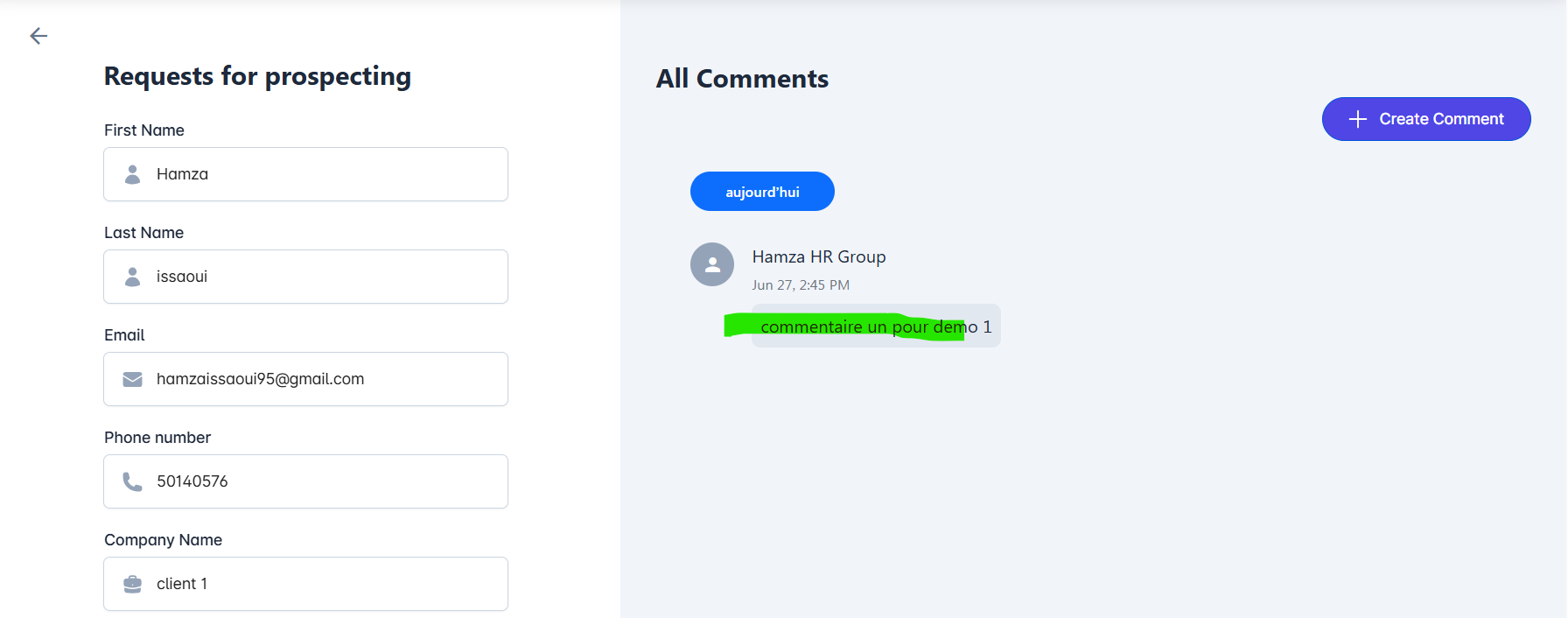Click the comment bubble "commentaire un pour demo 1"
Screen dimensions: 1568x618
[x=875, y=327]
